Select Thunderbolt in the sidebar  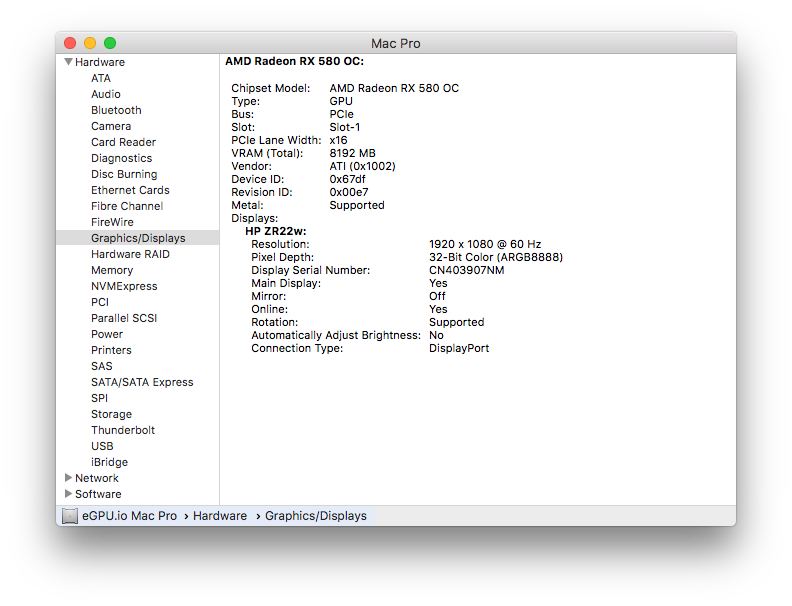click(123, 430)
